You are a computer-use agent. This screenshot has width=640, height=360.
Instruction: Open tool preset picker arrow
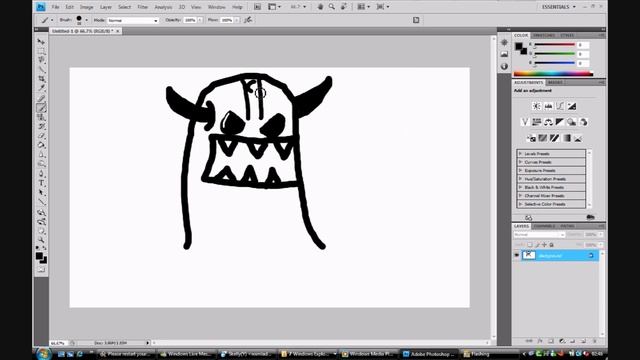[x=52, y=20]
